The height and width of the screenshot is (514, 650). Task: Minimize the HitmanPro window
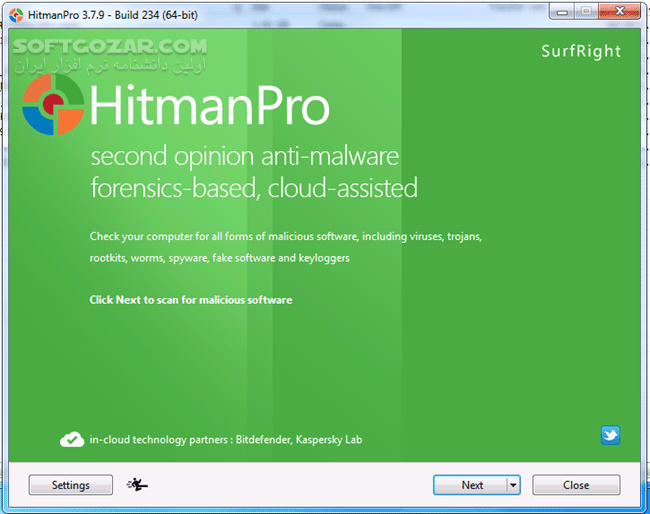pyautogui.click(x=562, y=12)
